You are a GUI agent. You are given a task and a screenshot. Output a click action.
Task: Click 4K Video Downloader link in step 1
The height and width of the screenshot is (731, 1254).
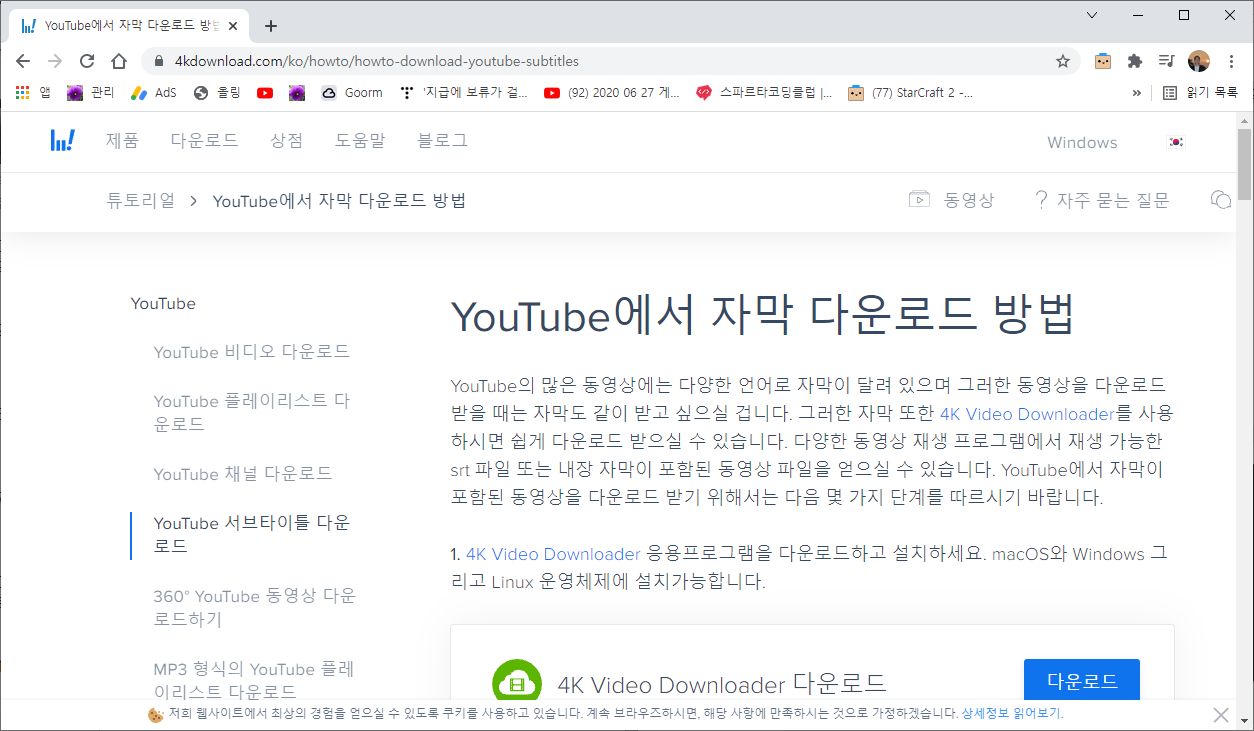point(553,554)
